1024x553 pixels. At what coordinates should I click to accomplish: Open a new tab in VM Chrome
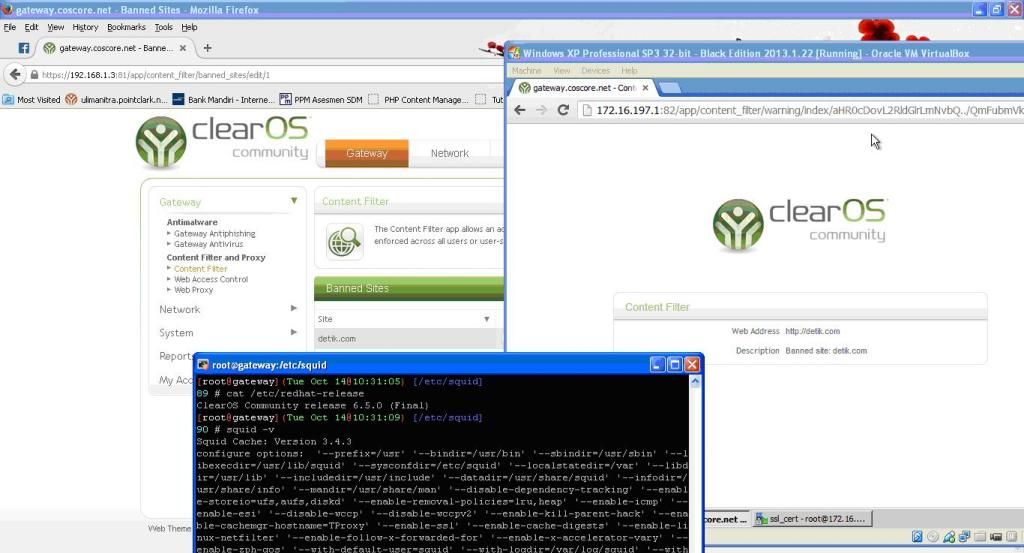tap(669, 87)
